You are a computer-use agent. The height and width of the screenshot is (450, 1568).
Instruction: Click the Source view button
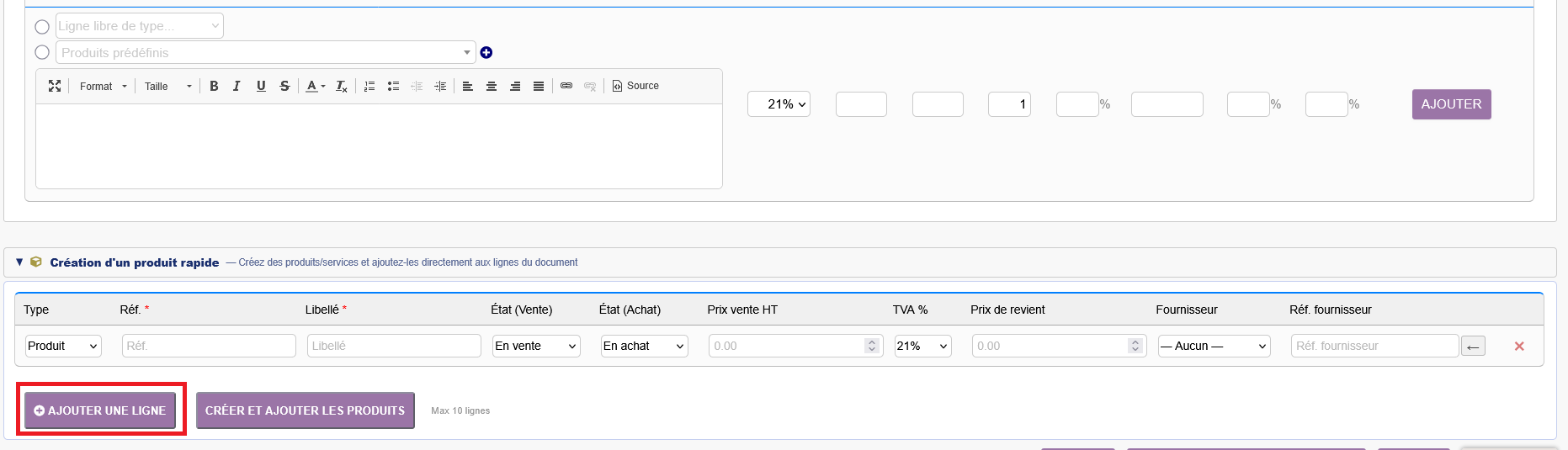tap(635, 86)
